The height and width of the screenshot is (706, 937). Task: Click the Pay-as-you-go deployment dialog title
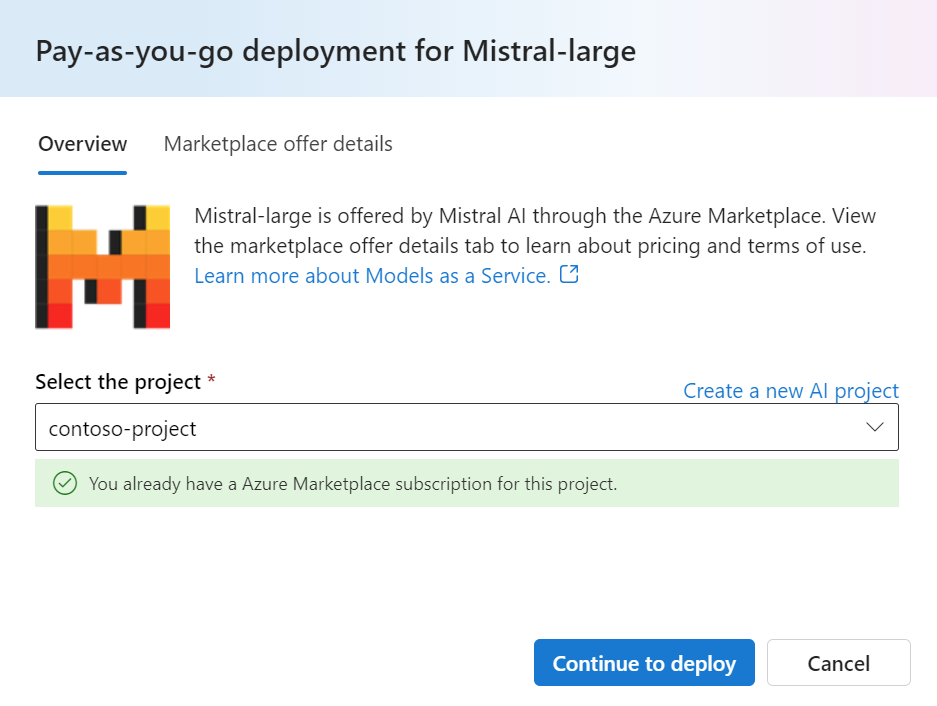point(336,51)
